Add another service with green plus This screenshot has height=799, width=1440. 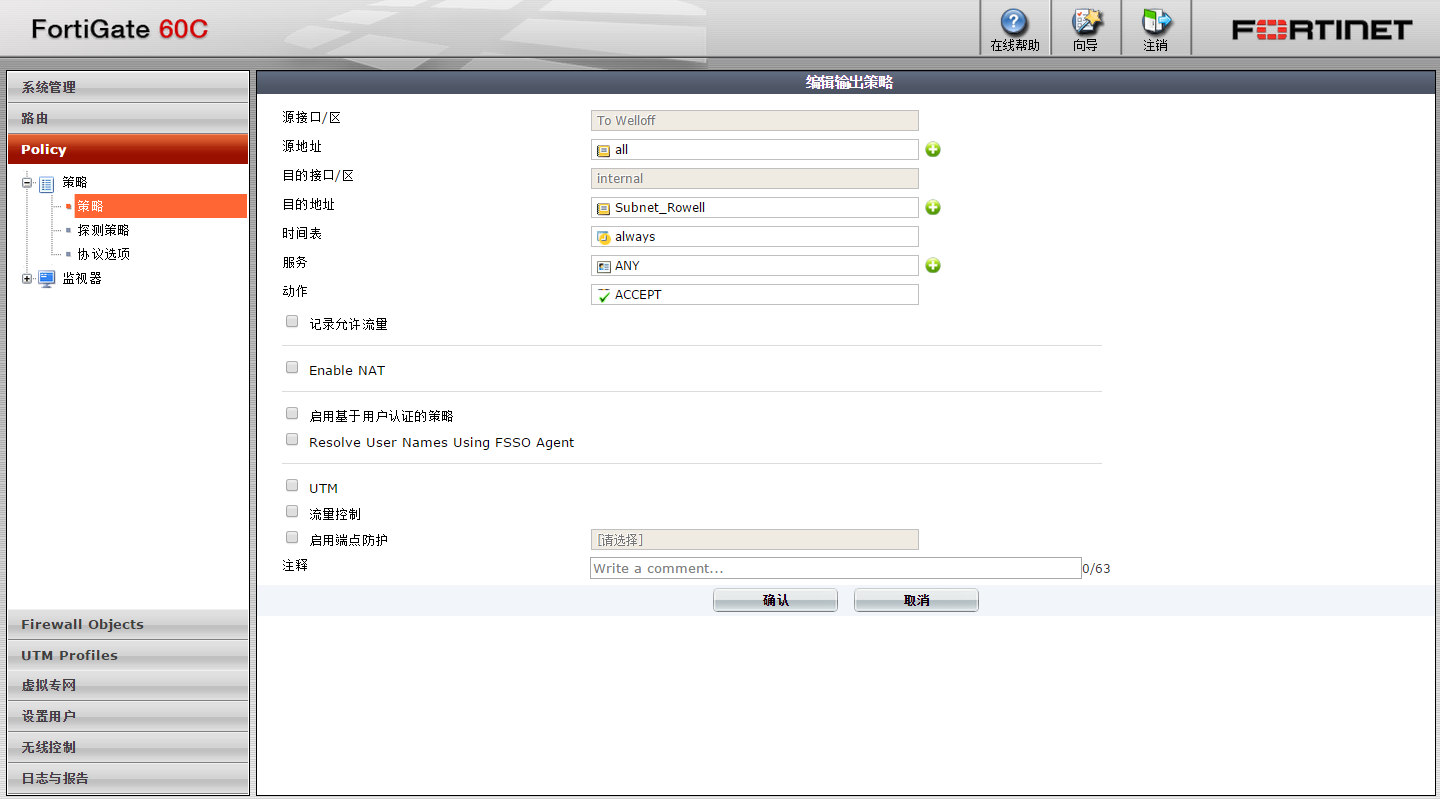(x=933, y=266)
